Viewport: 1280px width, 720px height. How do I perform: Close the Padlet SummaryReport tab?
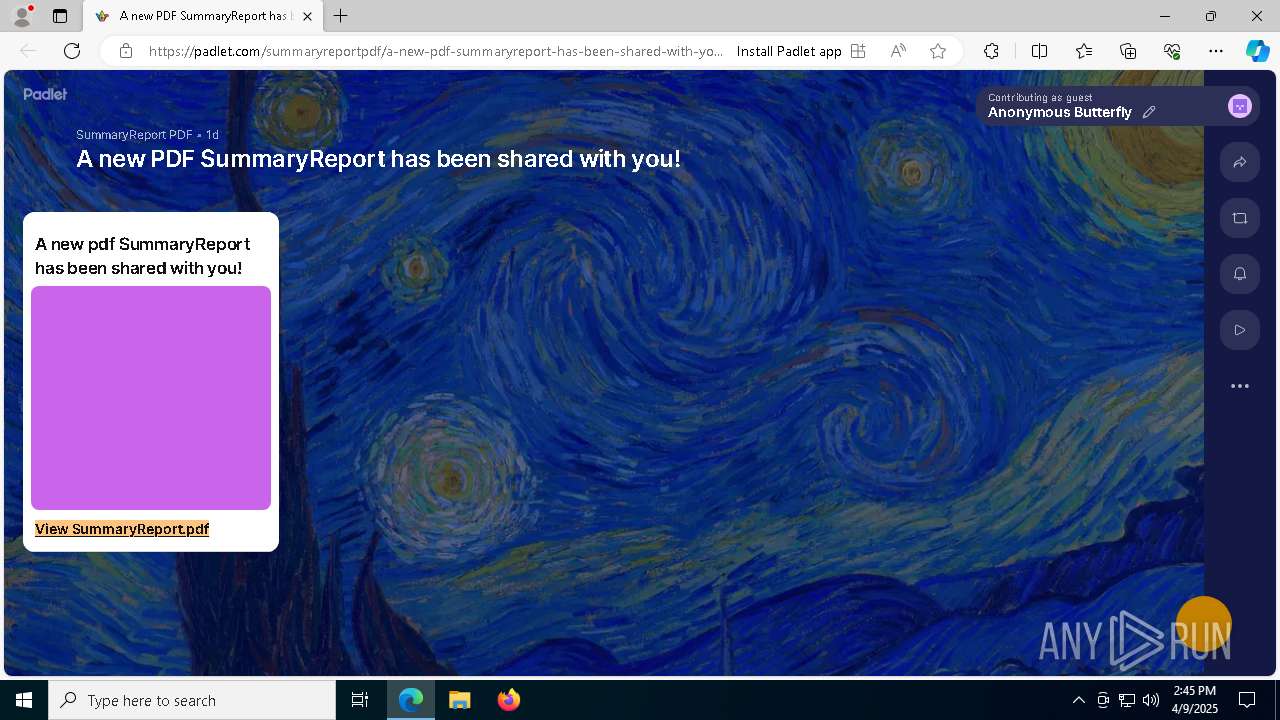coord(307,16)
